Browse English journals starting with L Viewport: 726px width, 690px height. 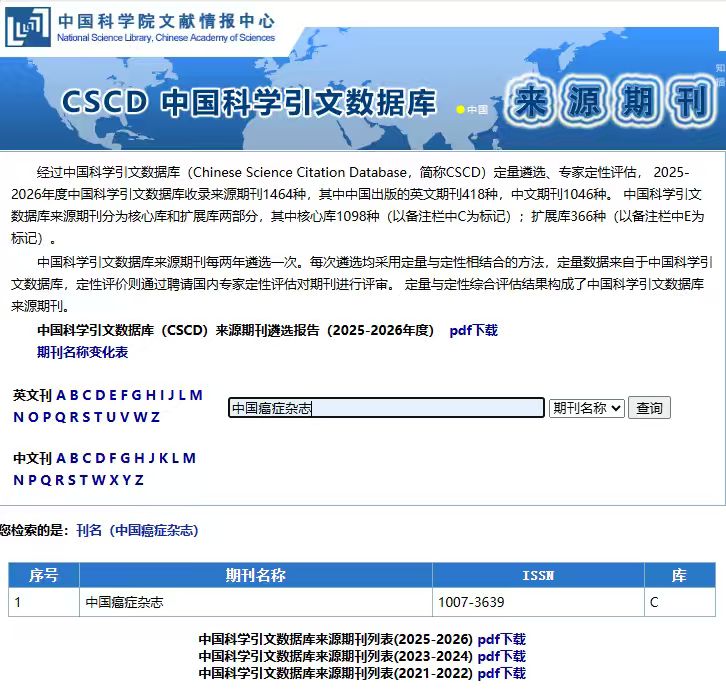click(x=182, y=395)
